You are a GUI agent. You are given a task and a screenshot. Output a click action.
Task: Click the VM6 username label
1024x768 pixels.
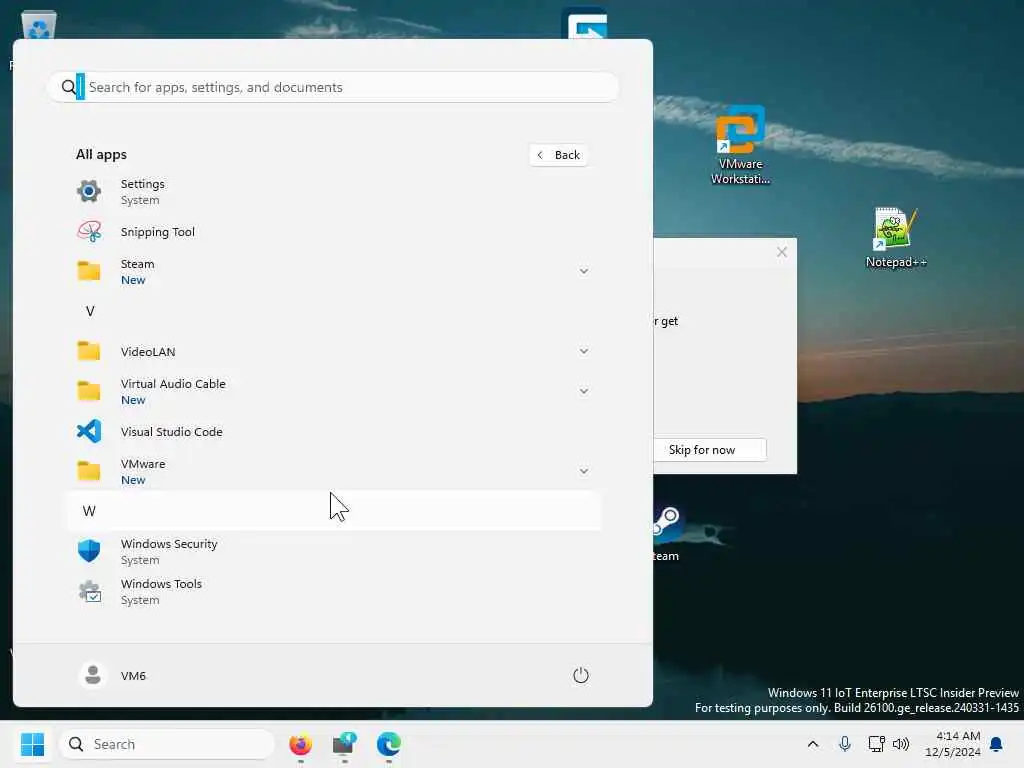pyautogui.click(x=133, y=676)
